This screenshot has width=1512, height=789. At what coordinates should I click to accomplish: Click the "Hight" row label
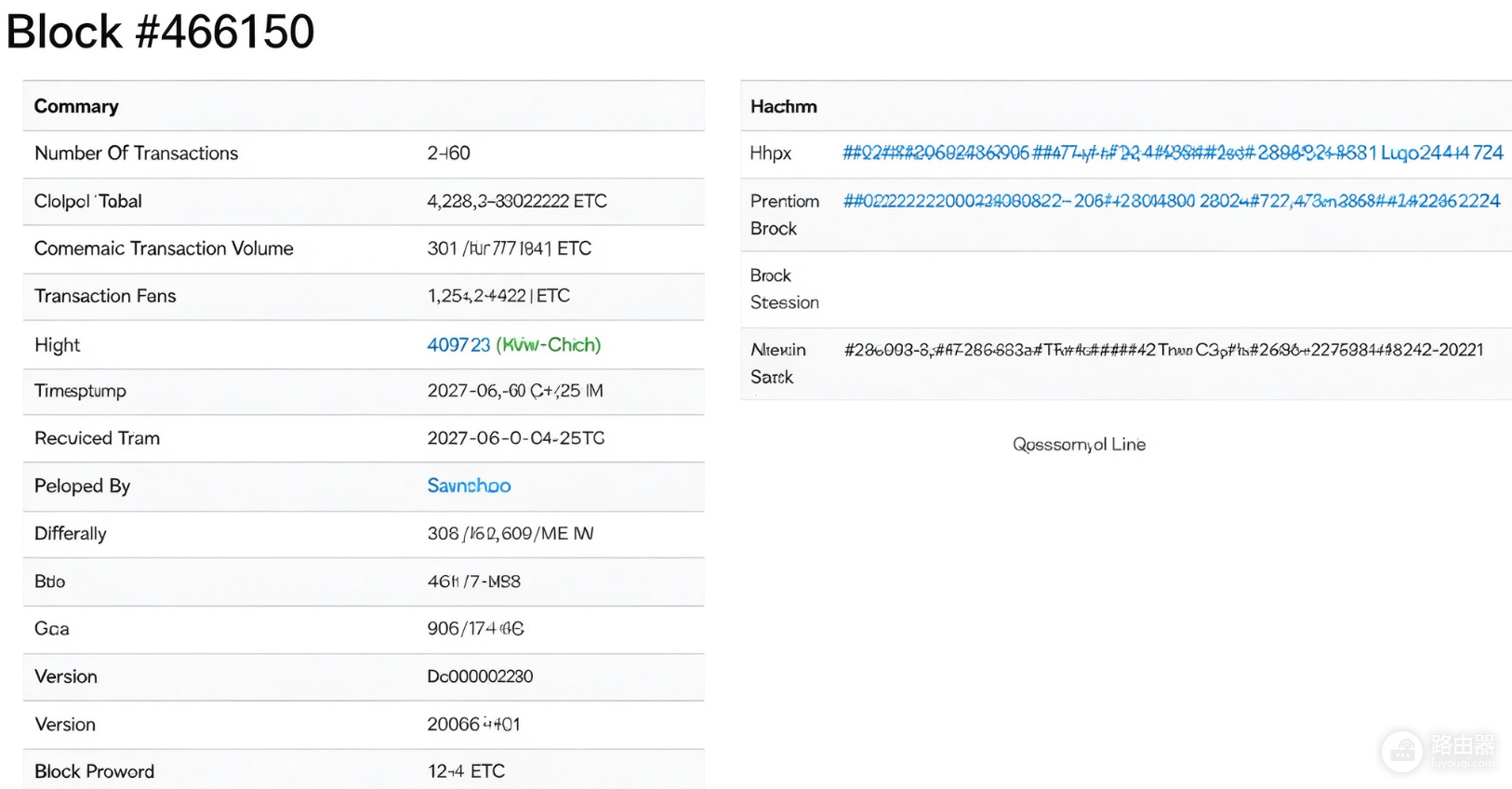(x=58, y=345)
